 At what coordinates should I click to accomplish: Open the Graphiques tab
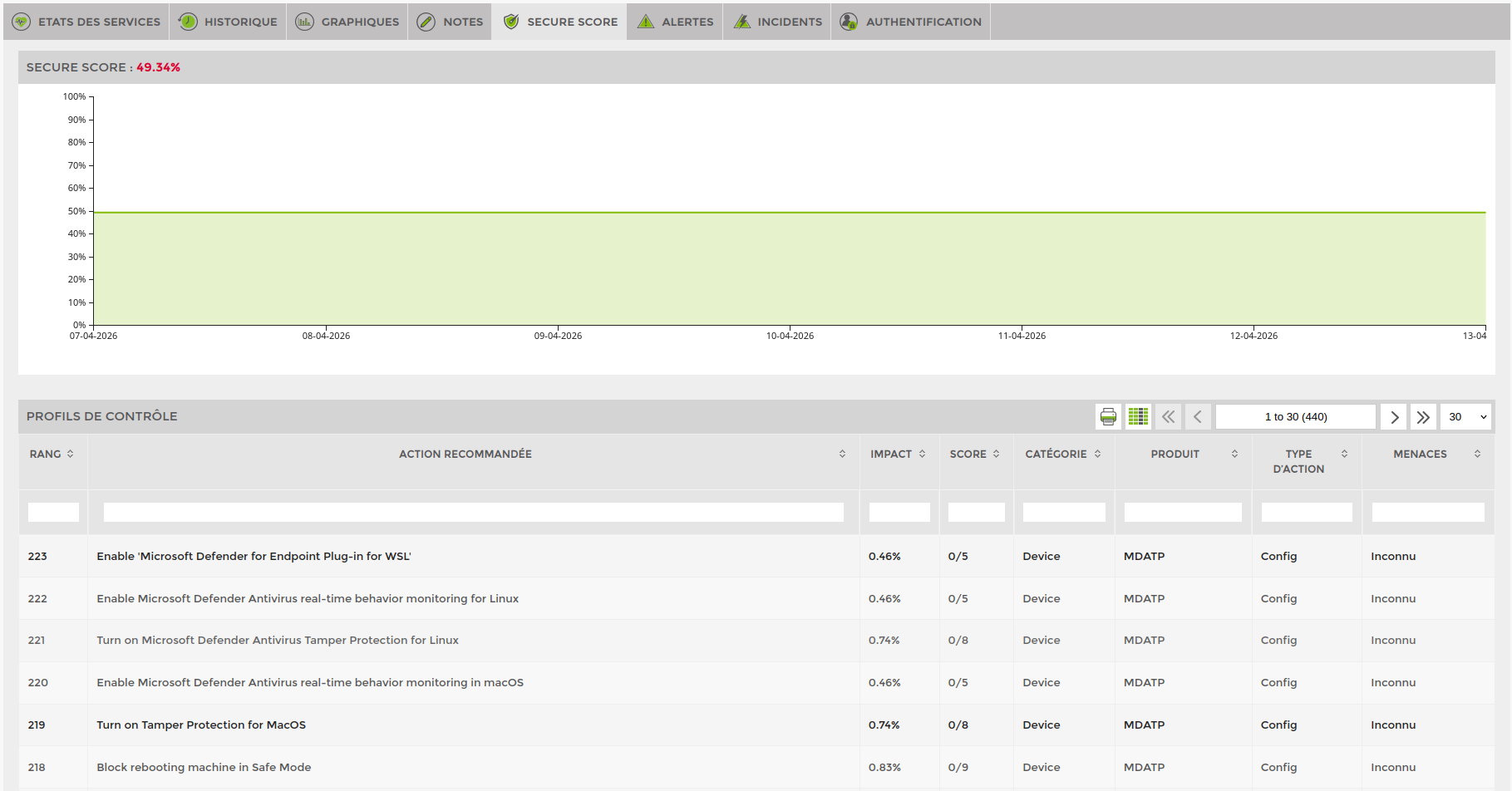[x=347, y=22]
